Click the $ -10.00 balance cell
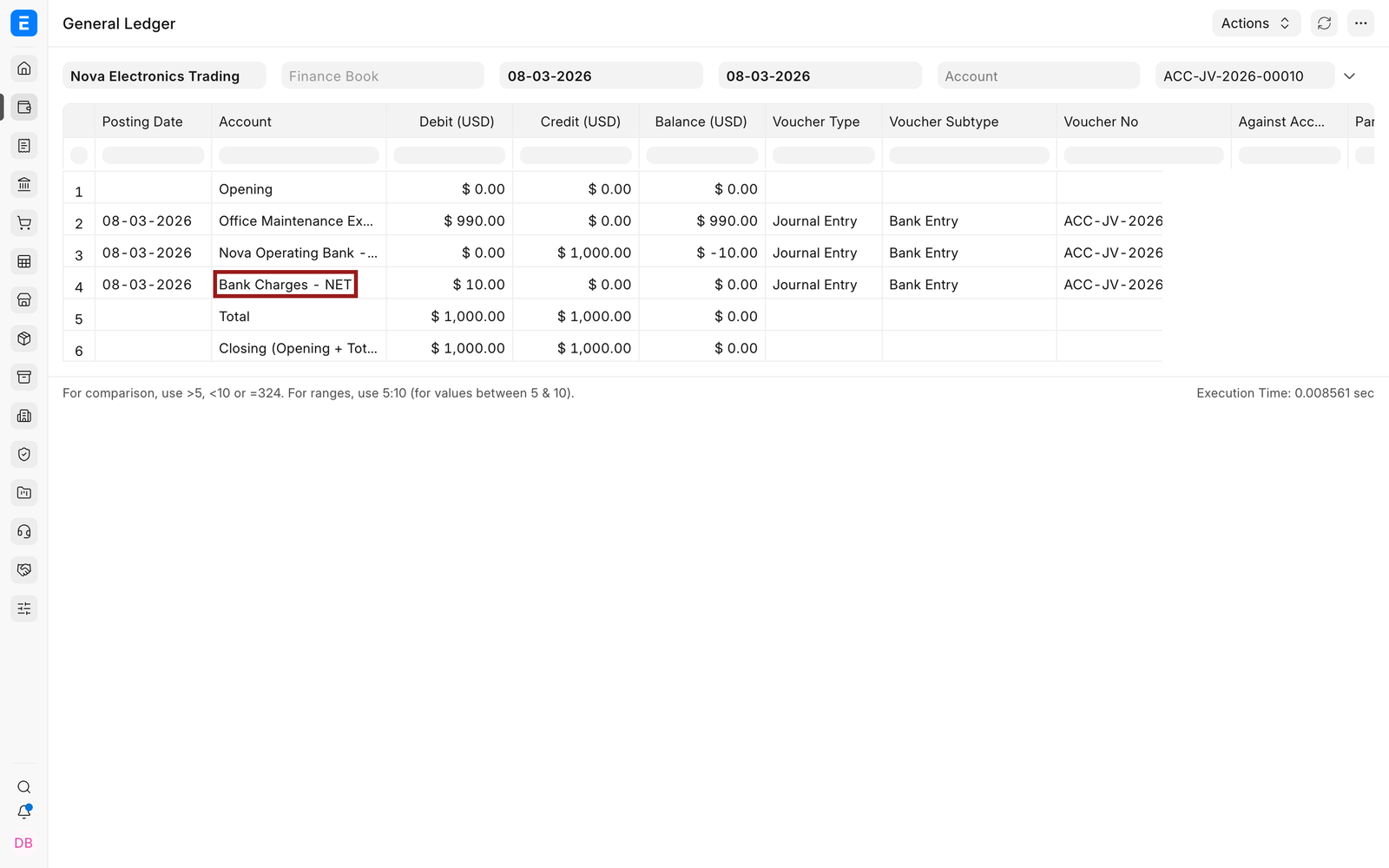The height and width of the screenshot is (868, 1389). [x=701, y=253]
